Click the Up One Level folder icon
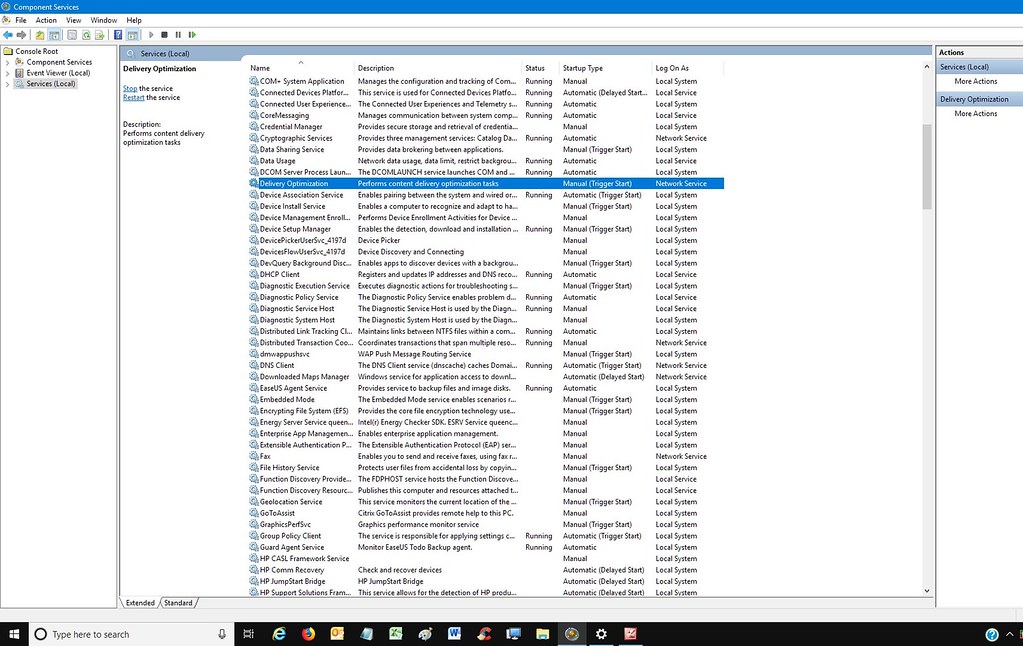The image size is (1023, 646). [x=41, y=35]
